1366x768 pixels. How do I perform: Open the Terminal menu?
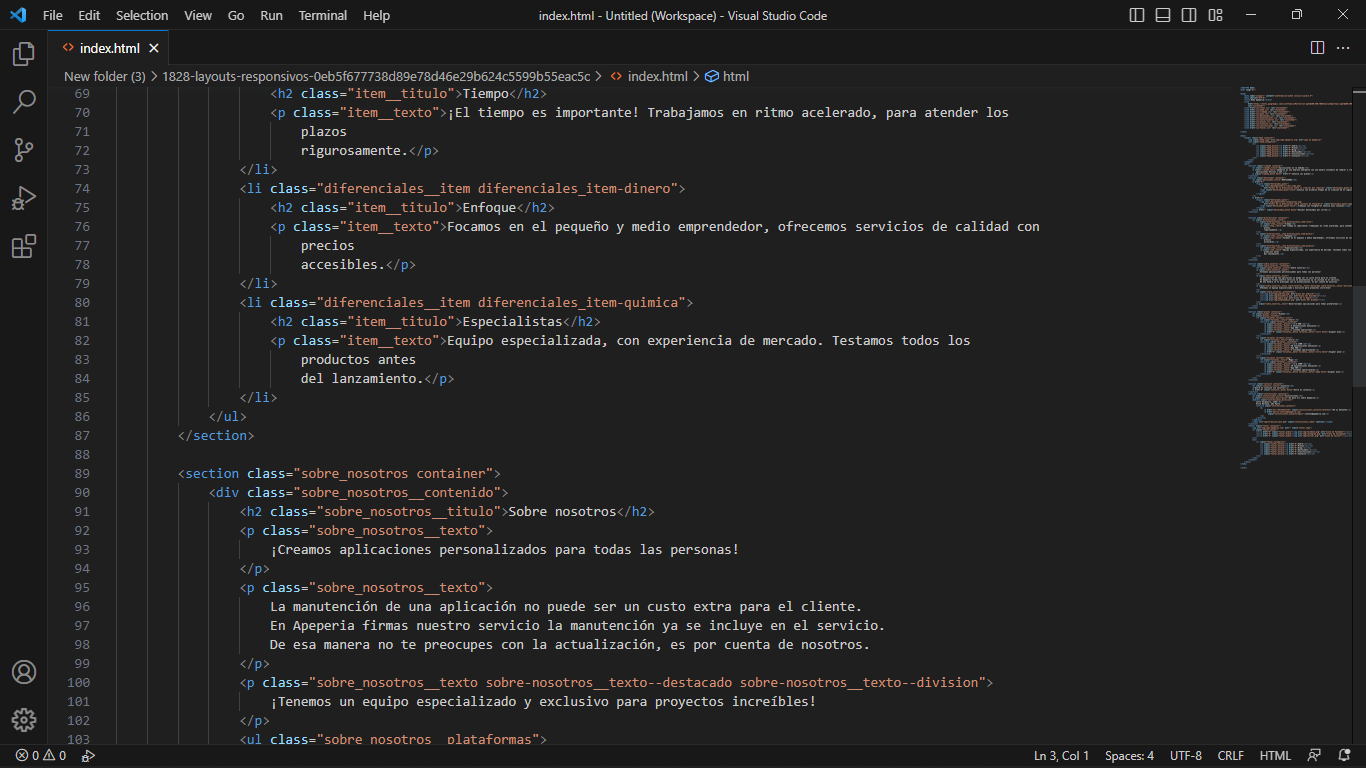pos(323,15)
